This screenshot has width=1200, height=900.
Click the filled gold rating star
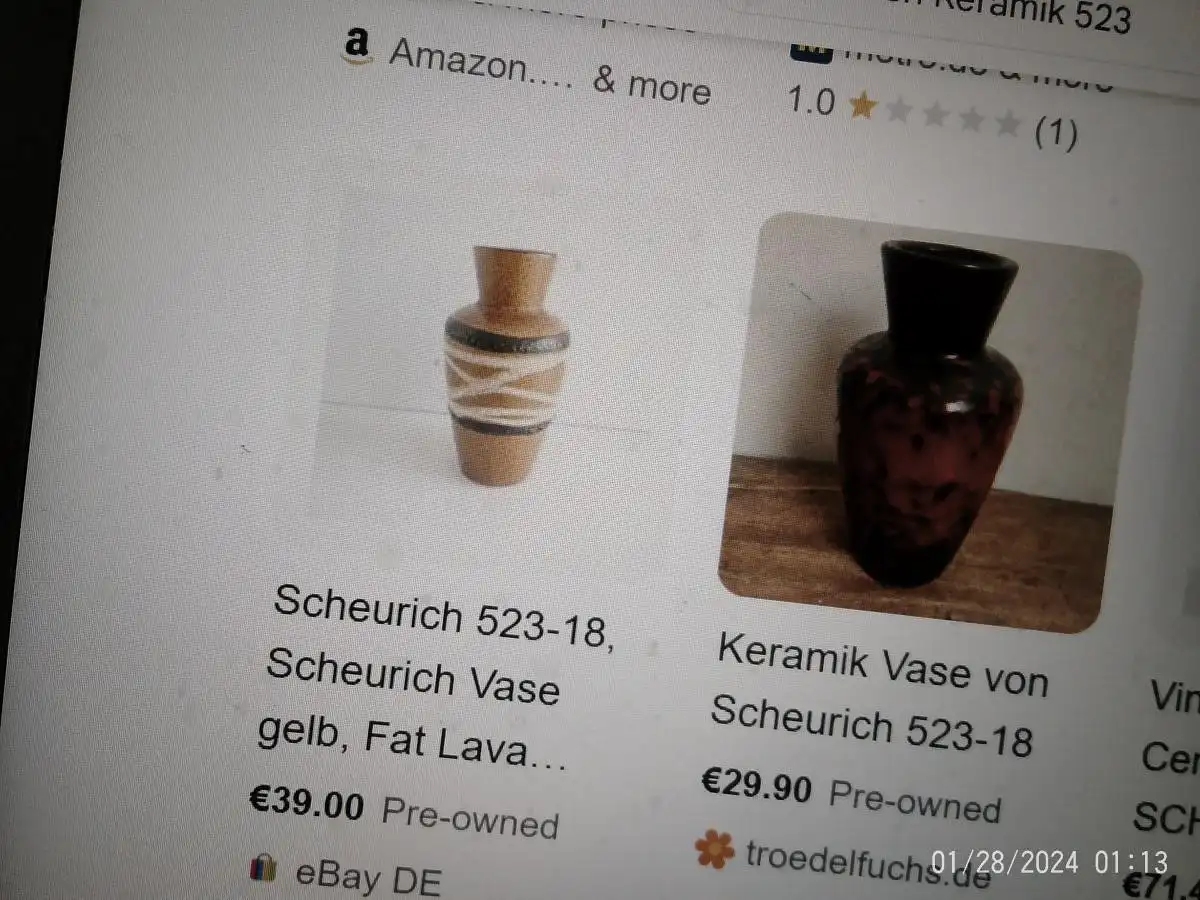click(862, 105)
